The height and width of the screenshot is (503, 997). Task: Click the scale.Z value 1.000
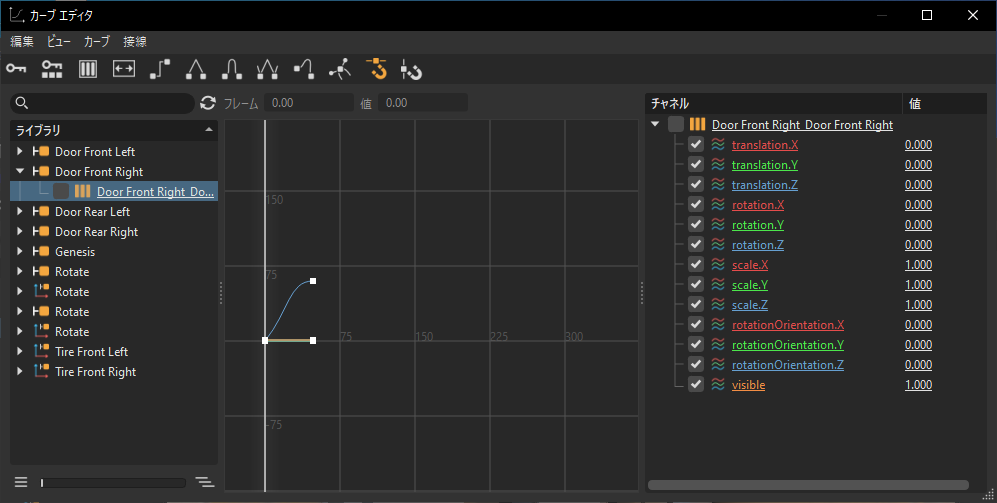click(918, 305)
